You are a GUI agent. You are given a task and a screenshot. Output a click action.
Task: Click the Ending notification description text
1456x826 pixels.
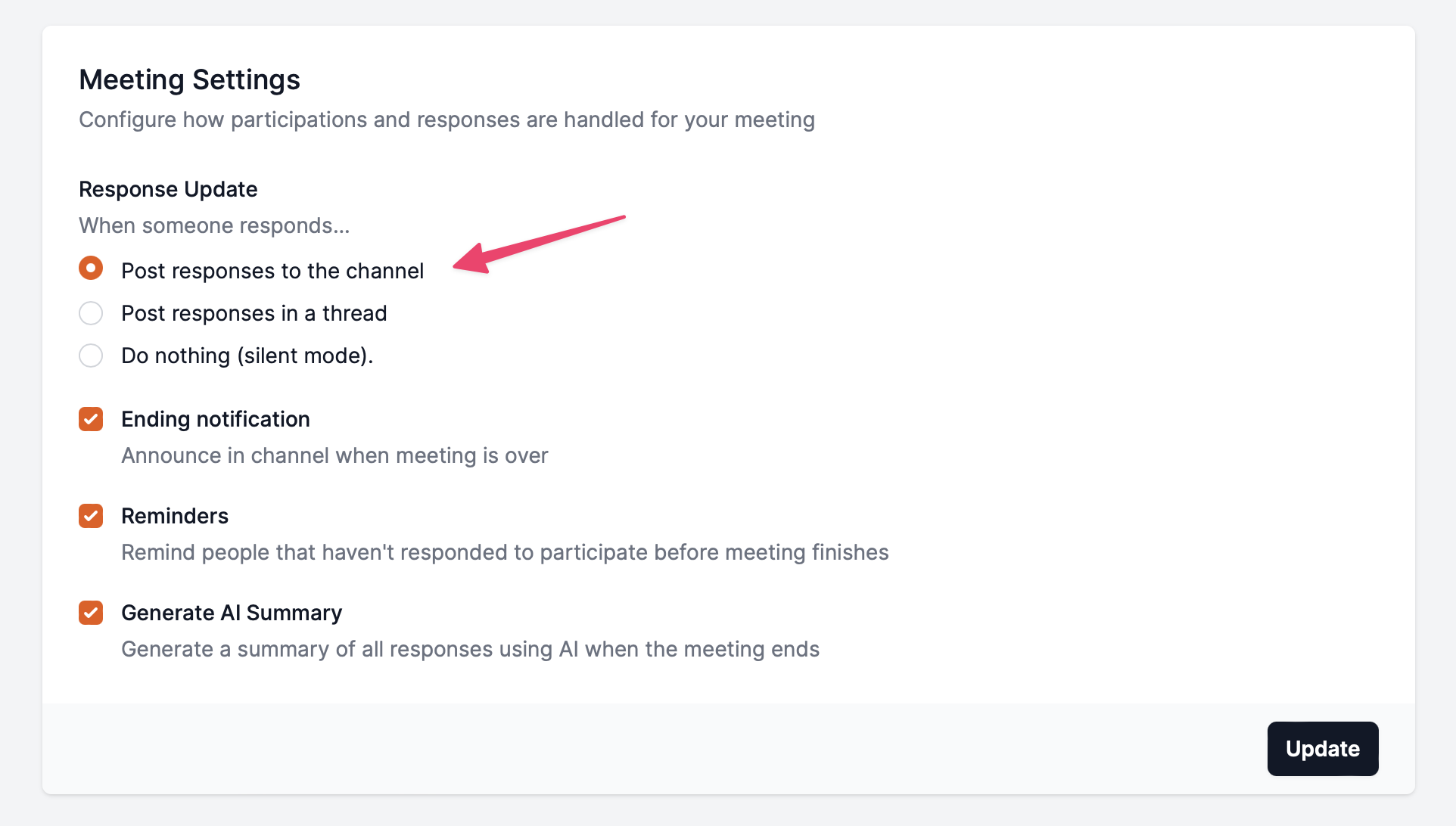(334, 455)
